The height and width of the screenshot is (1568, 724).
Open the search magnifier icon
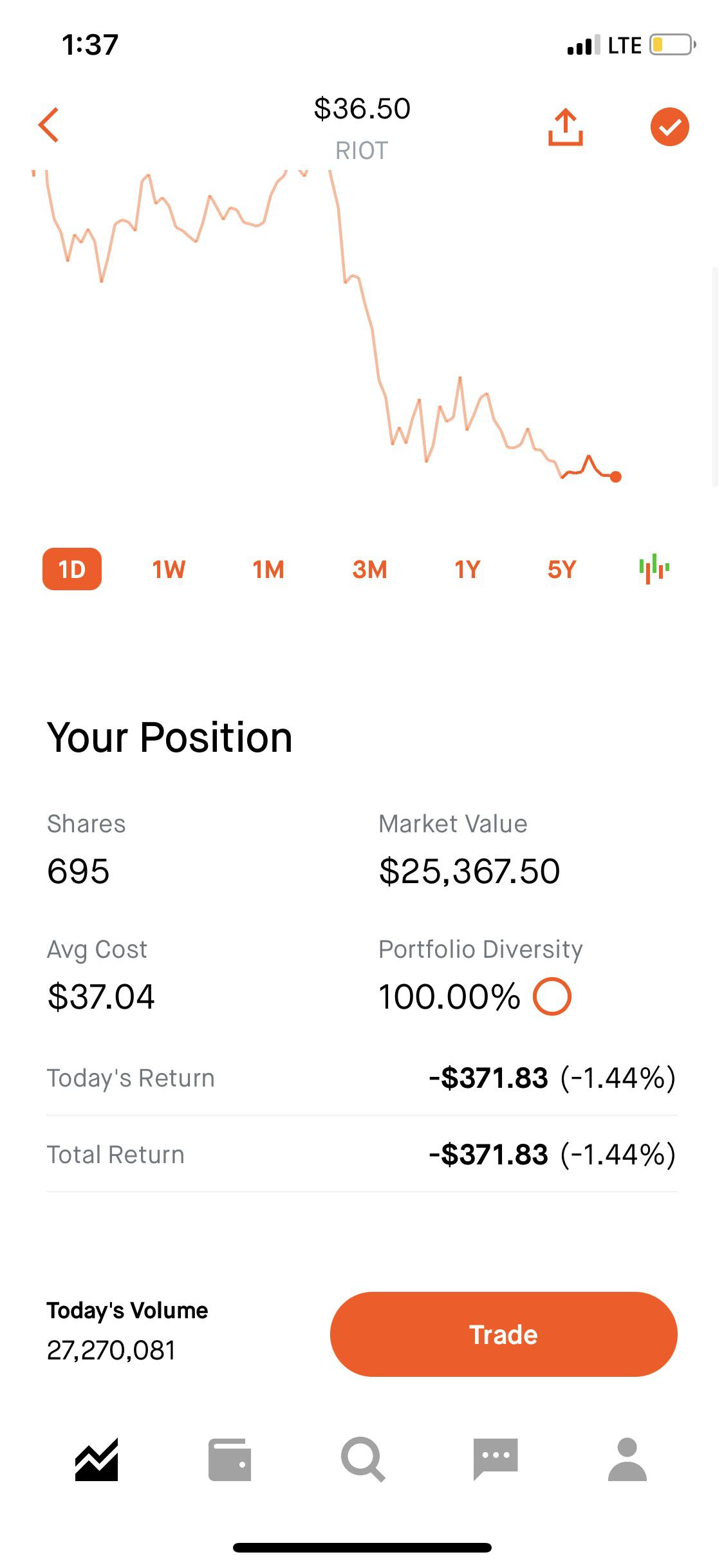(363, 1460)
